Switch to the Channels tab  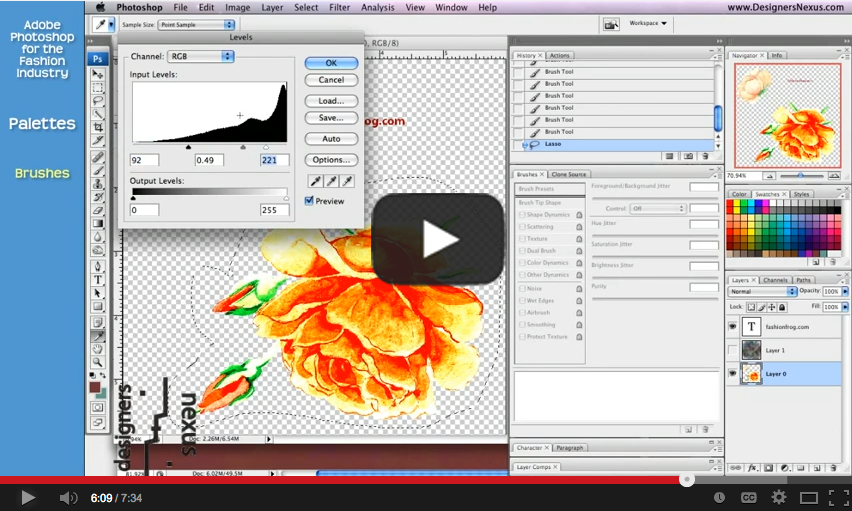[x=775, y=280]
